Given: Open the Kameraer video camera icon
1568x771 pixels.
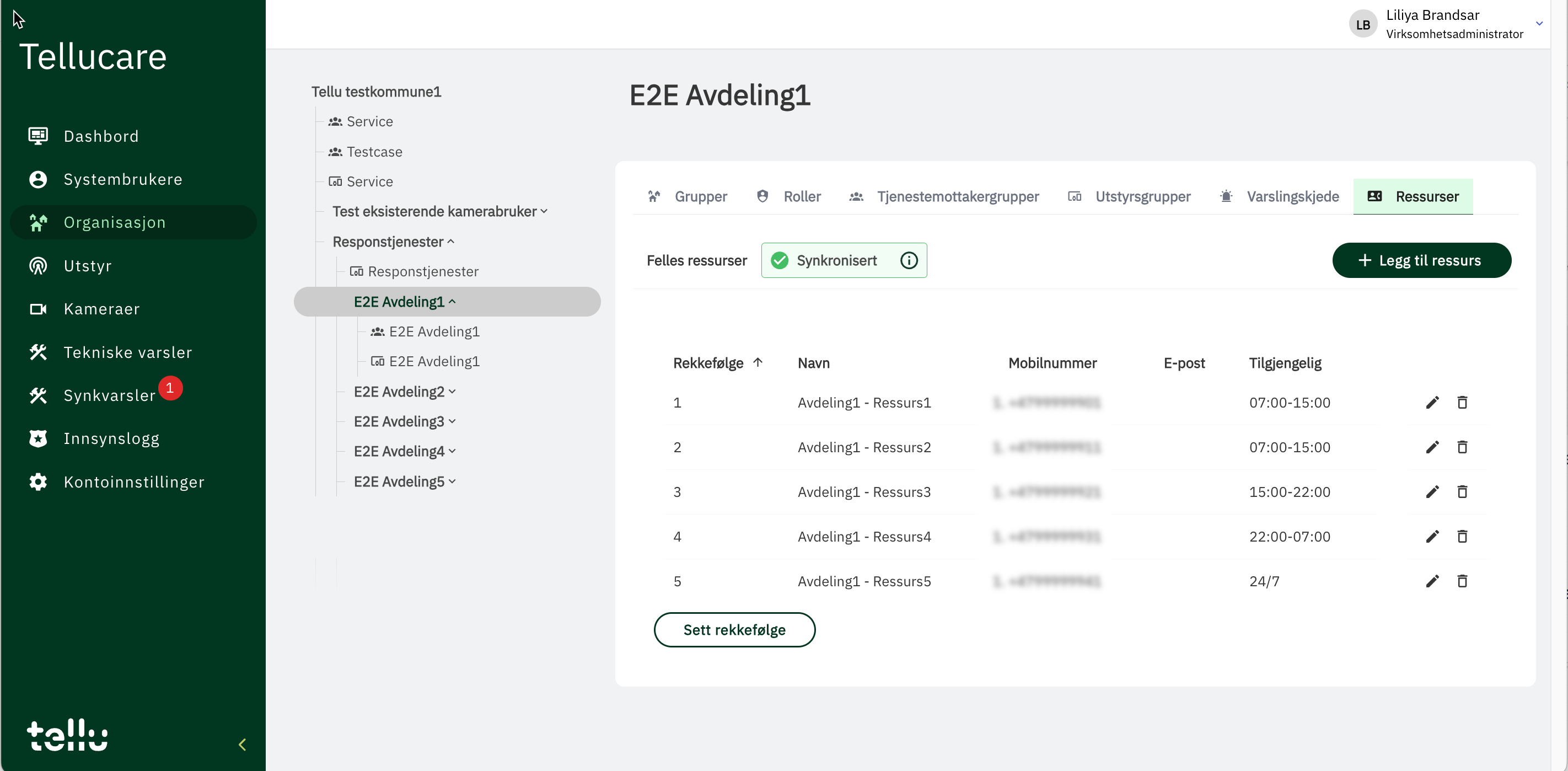Looking at the screenshot, I should coord(37,309).
